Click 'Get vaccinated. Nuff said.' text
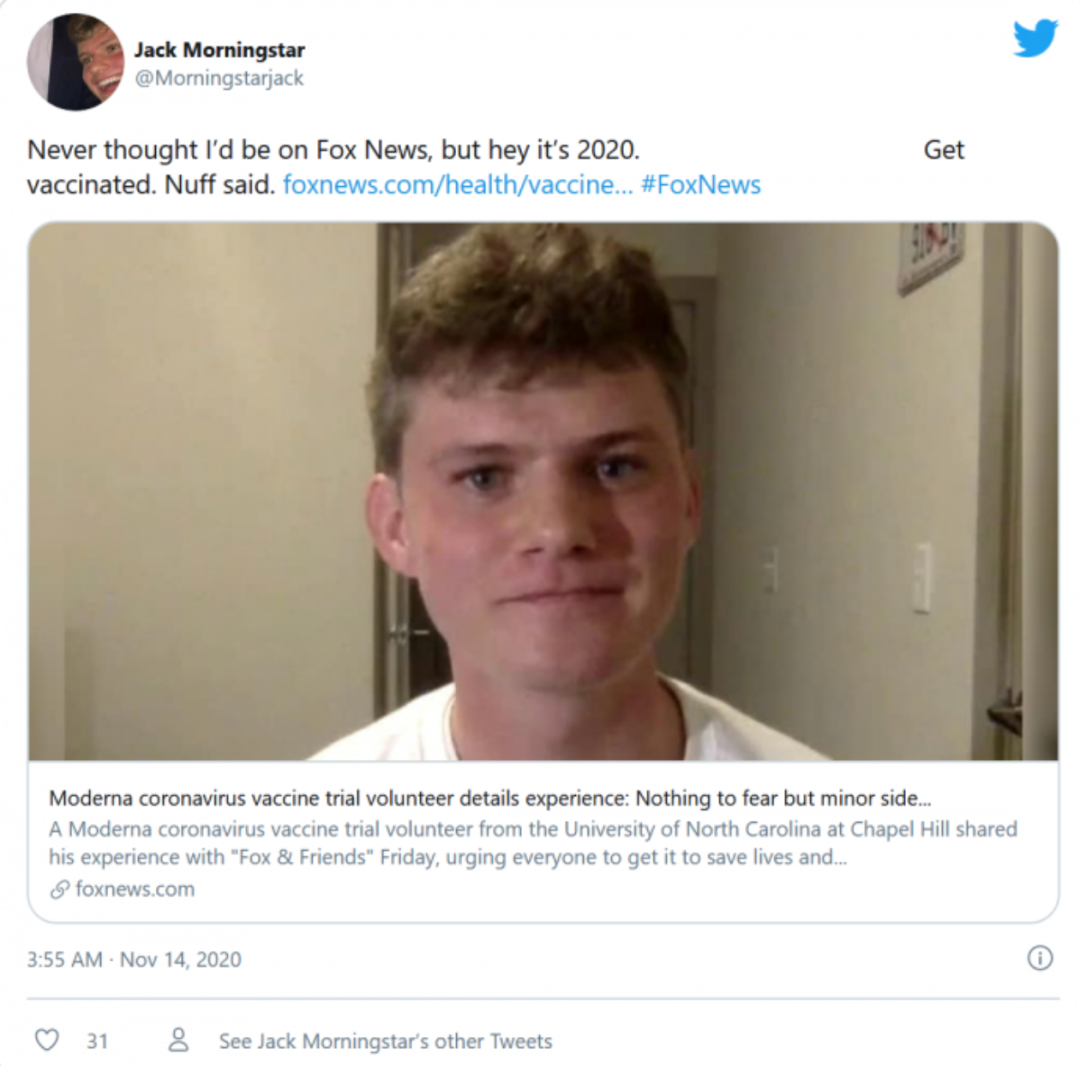This screenshot has height=1066, width=1080. [x=151, y=185]
